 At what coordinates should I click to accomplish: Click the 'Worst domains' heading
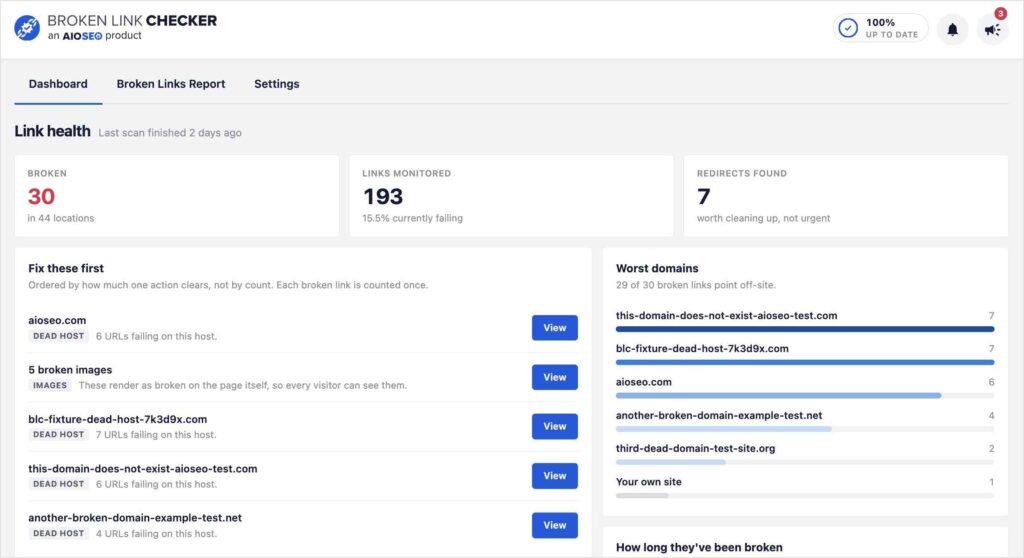tap(657, 269)
